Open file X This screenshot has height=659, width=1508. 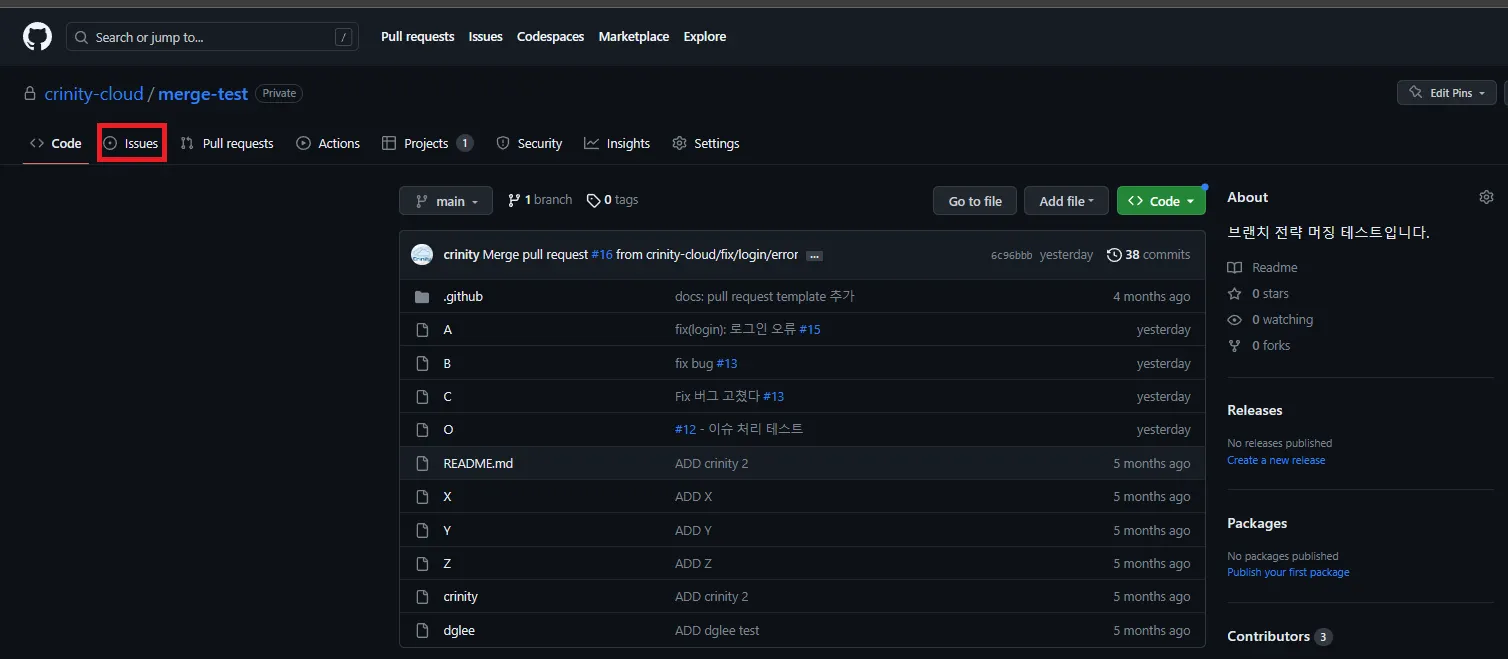(x=447, y=497)
